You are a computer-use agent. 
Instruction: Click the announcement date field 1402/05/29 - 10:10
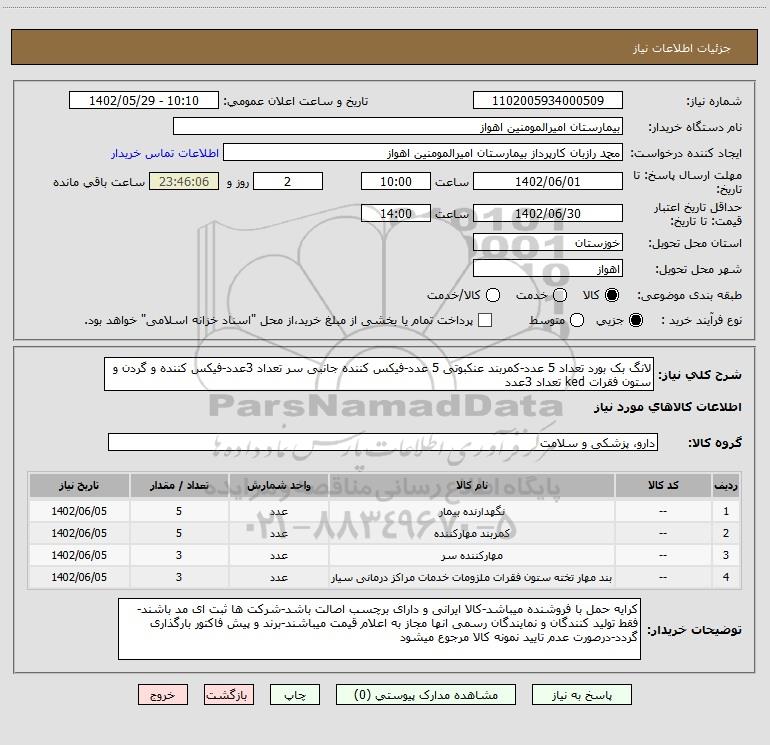[x=144, y=101]
